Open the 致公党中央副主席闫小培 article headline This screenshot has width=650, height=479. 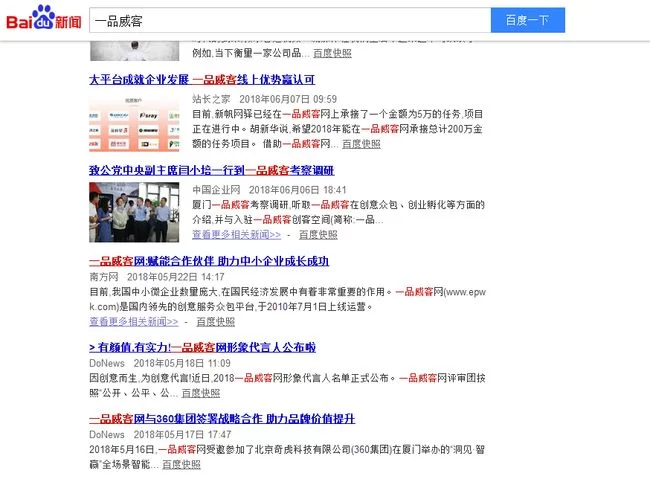point(211,170)
